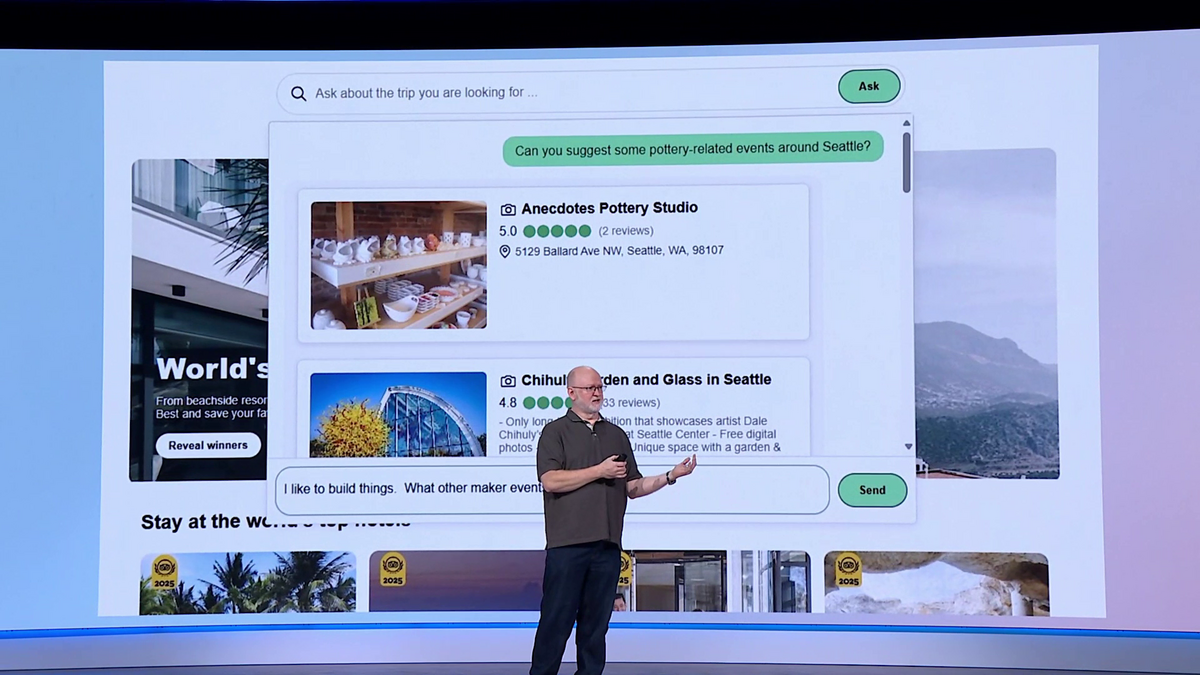The width and height of the screenshot is (1200, 675).
Task: Click the magnifier search icon
Action: coord(298,93)
